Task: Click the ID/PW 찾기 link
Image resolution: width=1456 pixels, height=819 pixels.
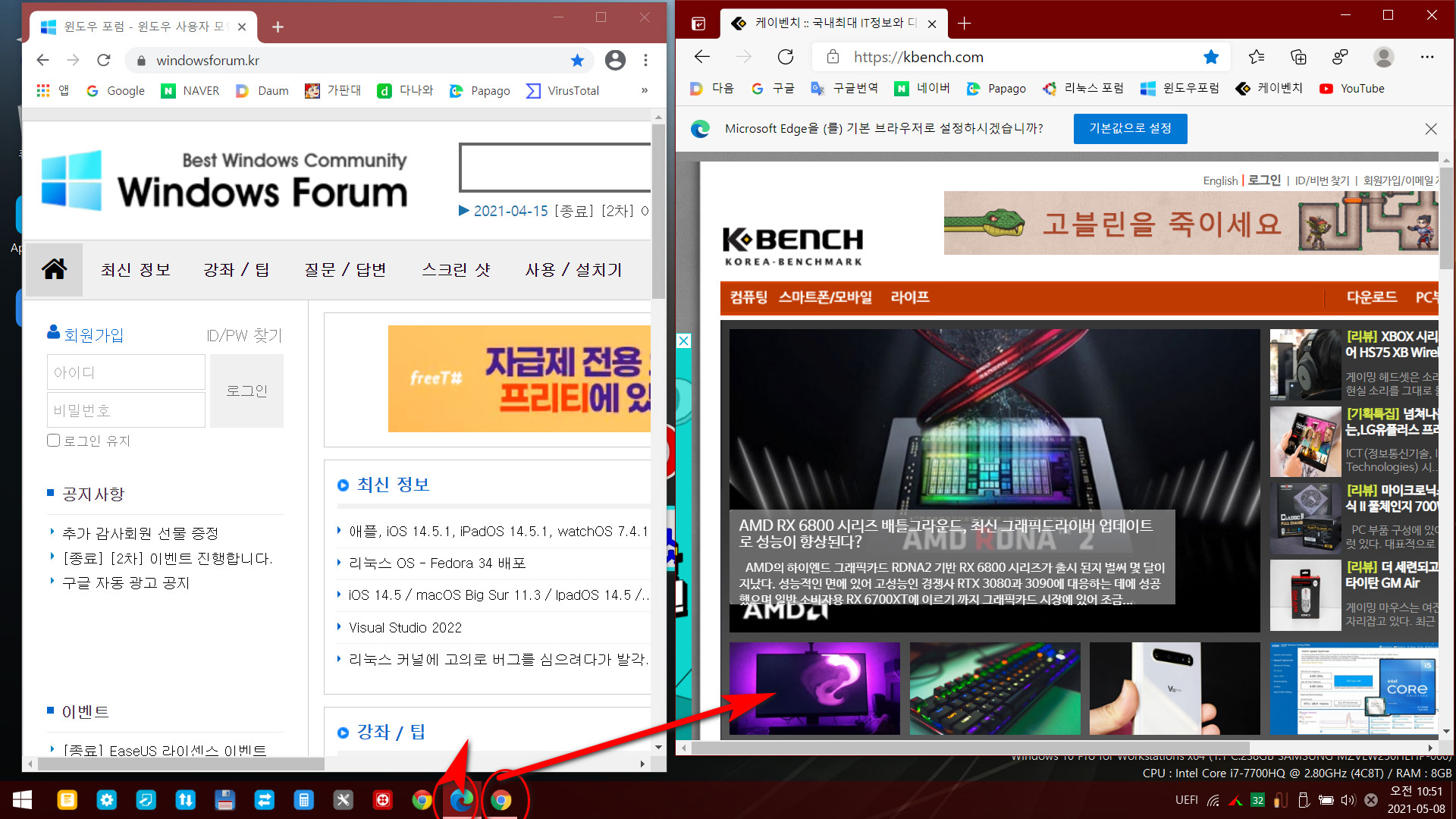Action: pos(244,335)
